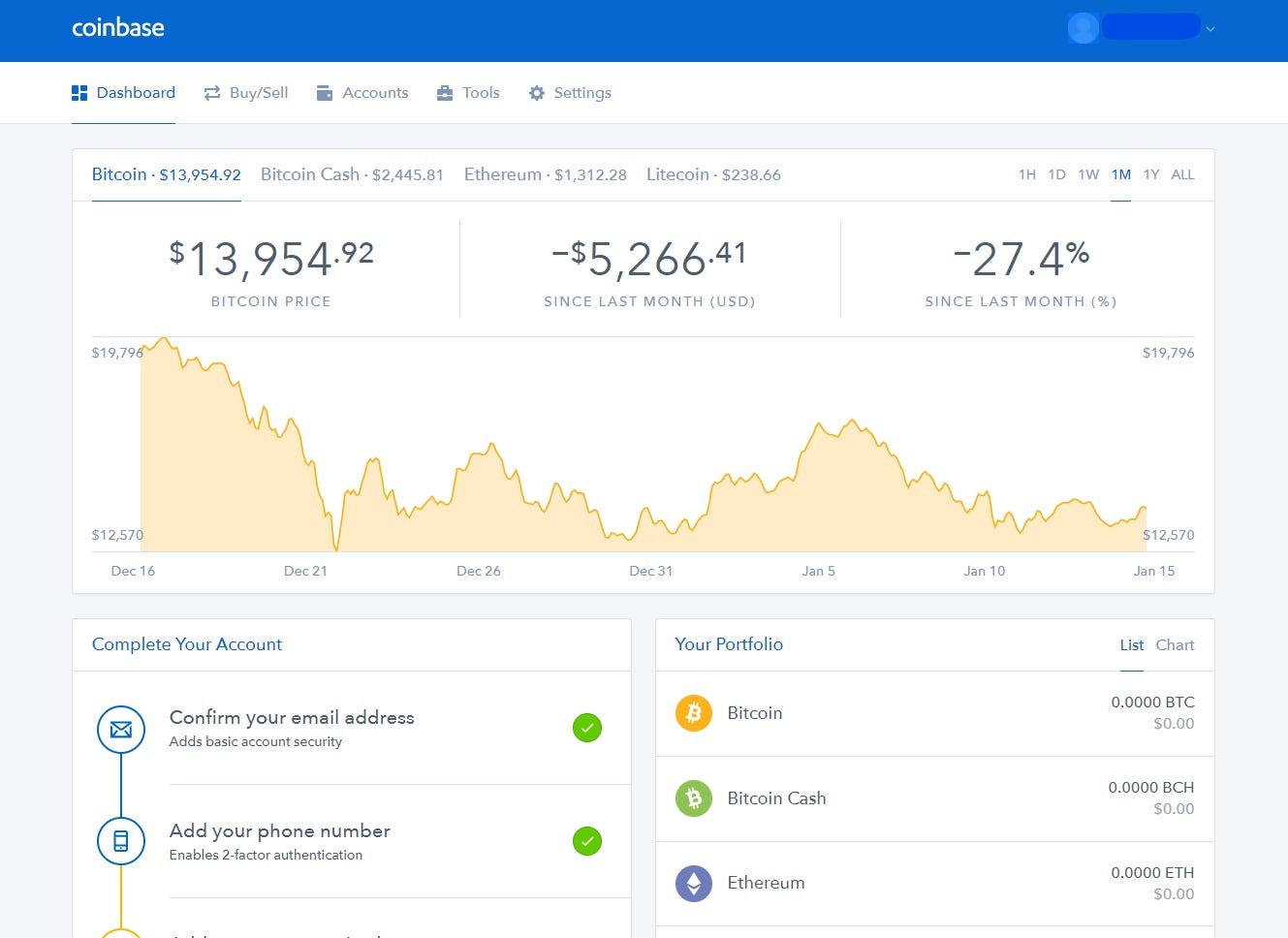Switch to Litecoin price chart
1288x938 pixels.
tap(713, 174)
